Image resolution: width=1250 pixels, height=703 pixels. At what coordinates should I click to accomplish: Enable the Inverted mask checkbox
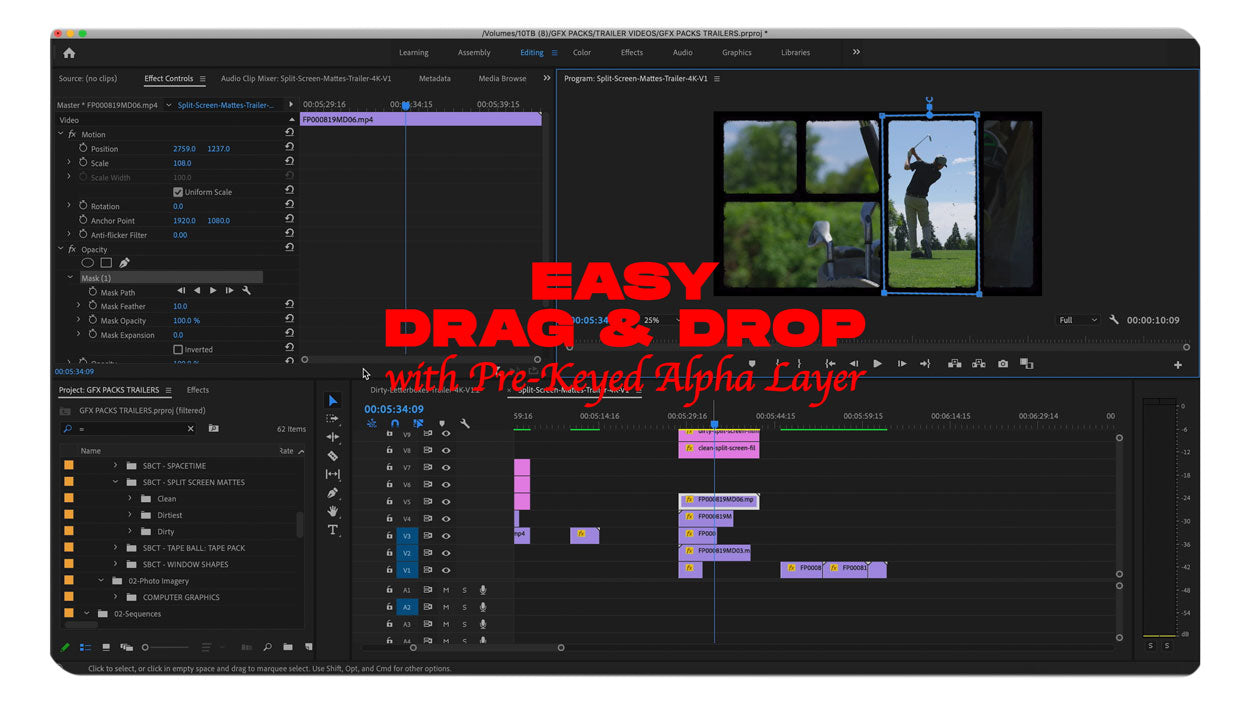coord(178,350)
